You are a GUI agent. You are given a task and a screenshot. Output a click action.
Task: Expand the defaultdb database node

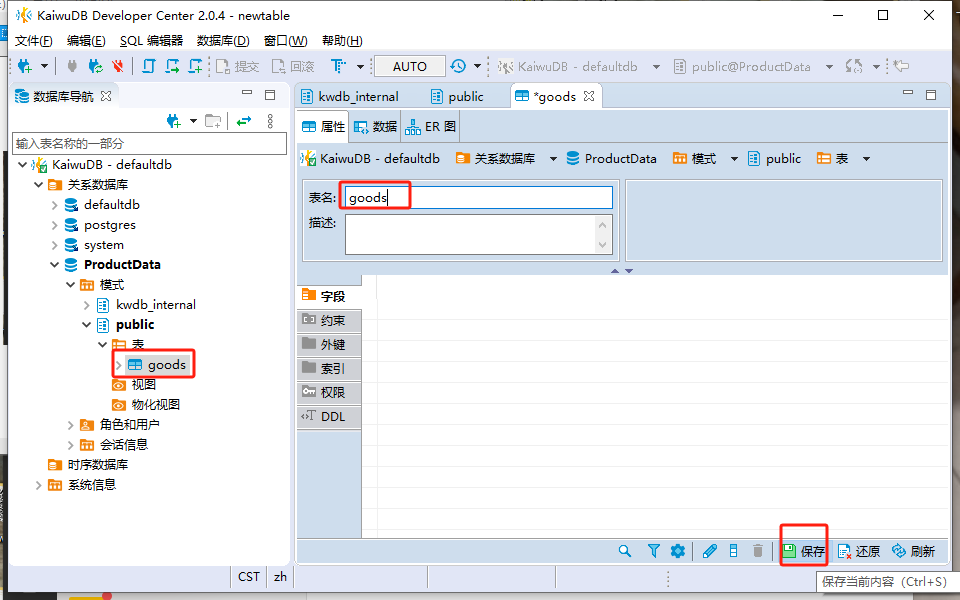pyautogui.click(x=54, y=205)
